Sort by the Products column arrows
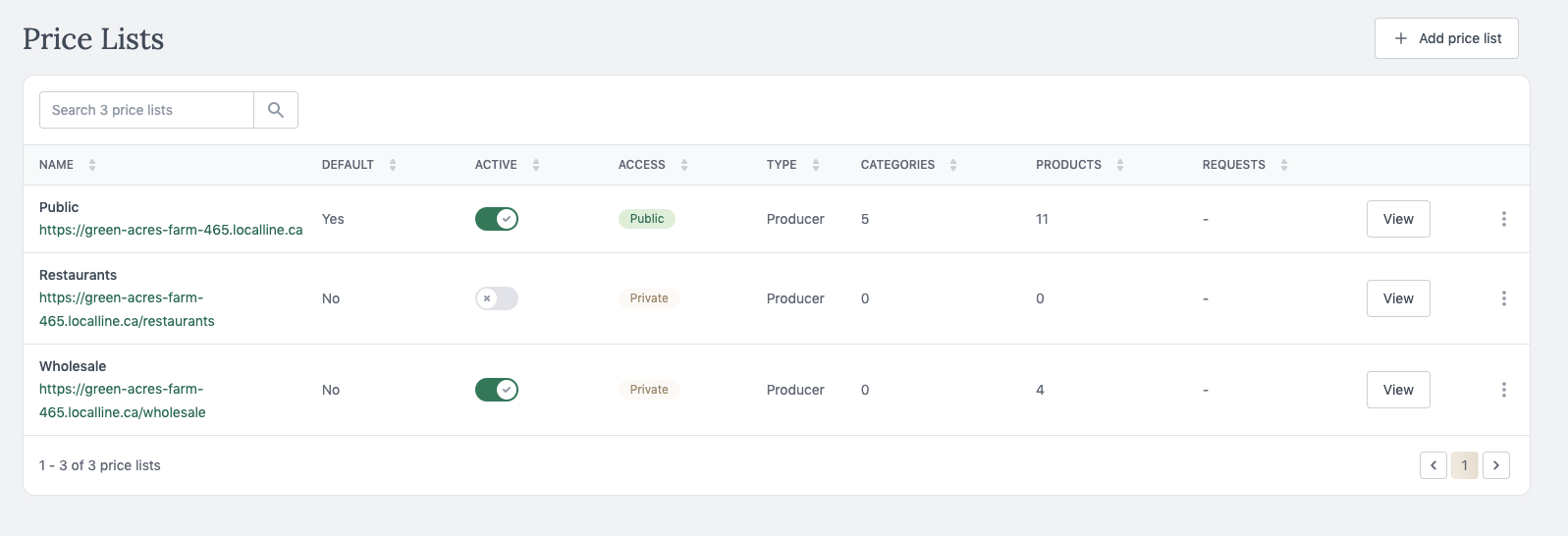This screenshot has width=1568, height=536. pyautogui.click(x=1120, y=165)
